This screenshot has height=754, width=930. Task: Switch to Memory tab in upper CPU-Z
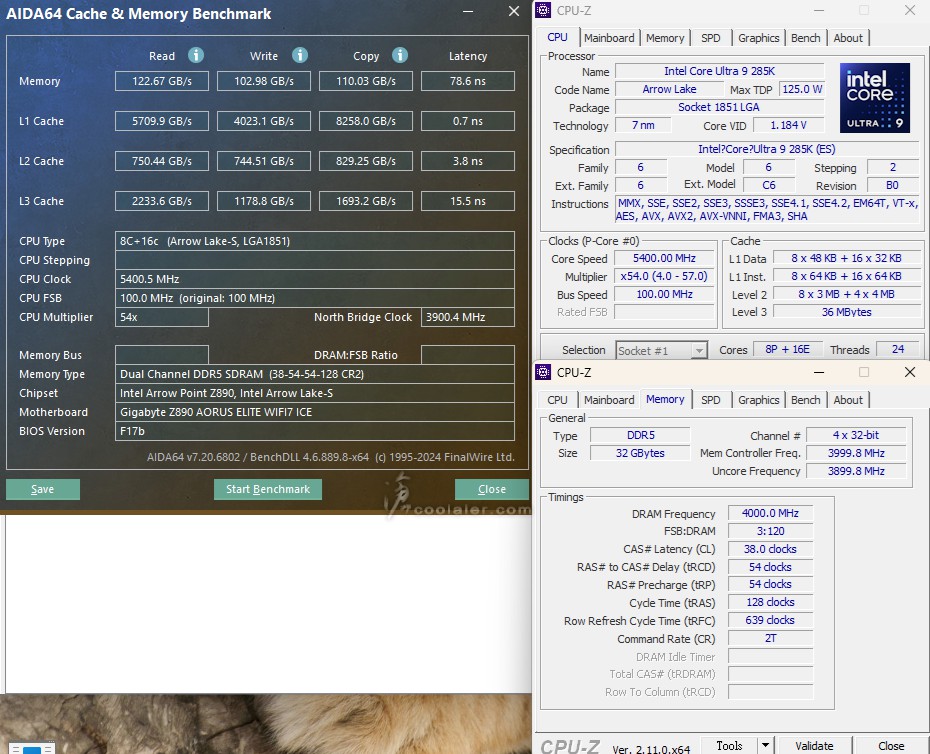click(x=665, y=38)
